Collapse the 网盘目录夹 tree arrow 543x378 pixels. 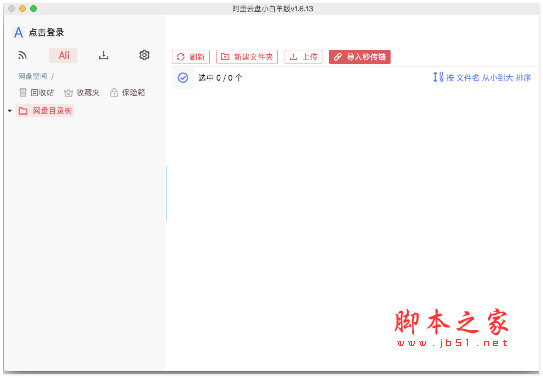point(10,111)
